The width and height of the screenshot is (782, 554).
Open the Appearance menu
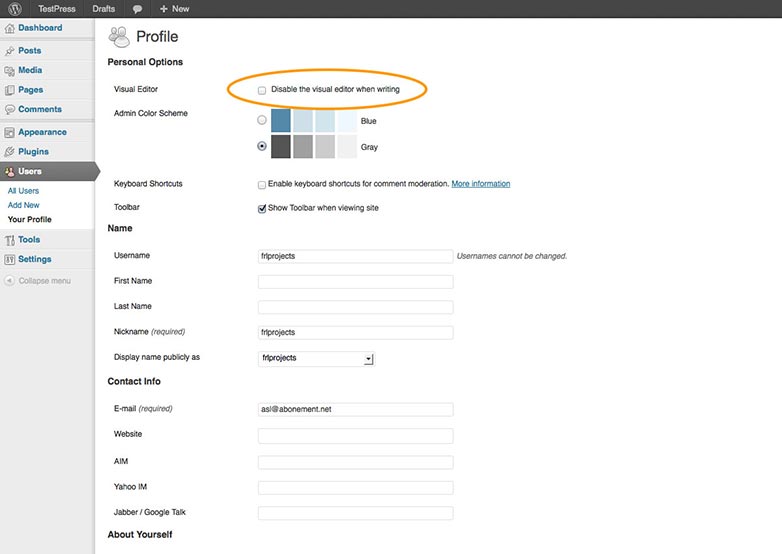coord(42,132)
